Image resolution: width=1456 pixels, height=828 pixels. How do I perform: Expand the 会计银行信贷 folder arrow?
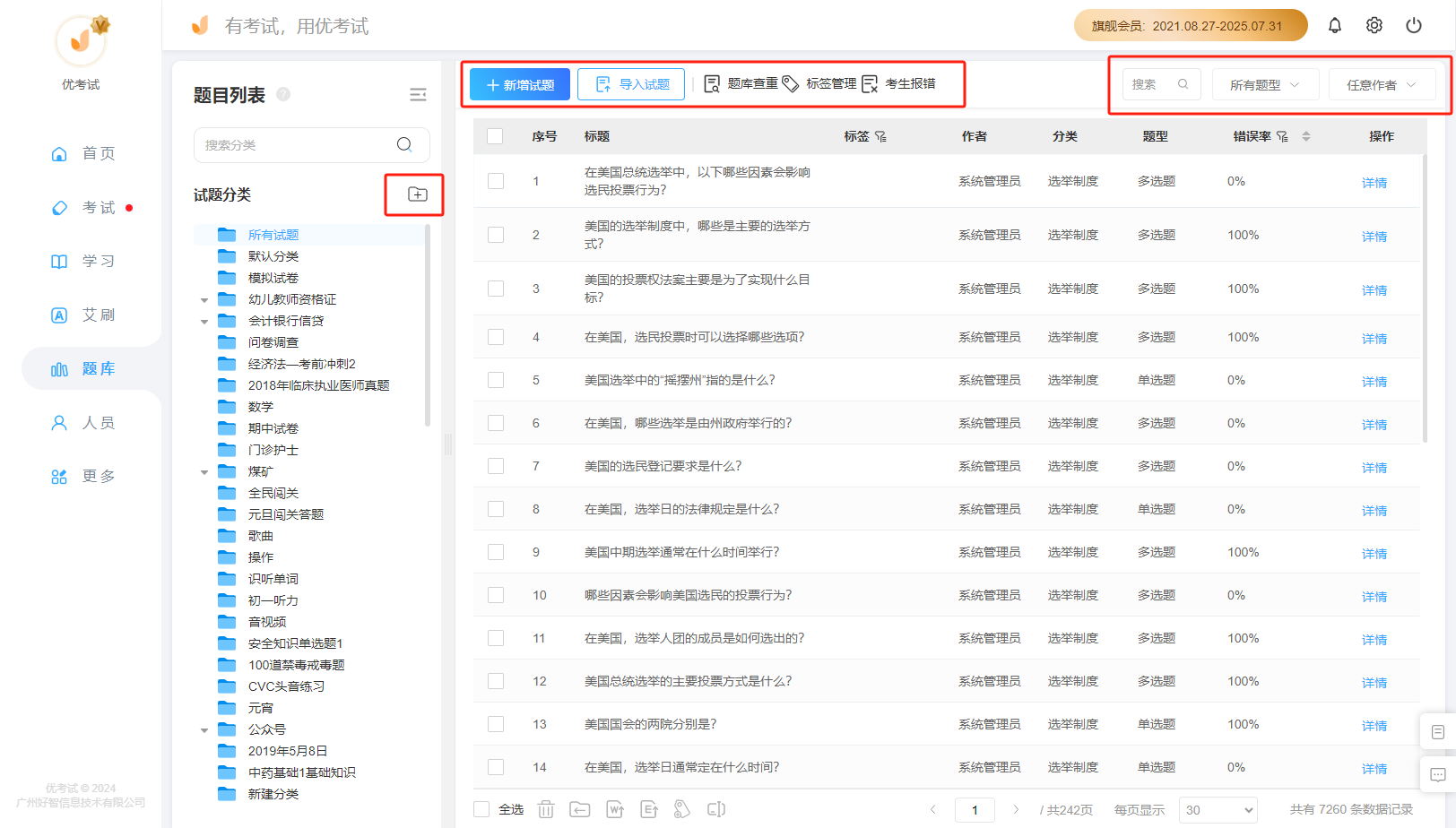[x=204, y=322]
